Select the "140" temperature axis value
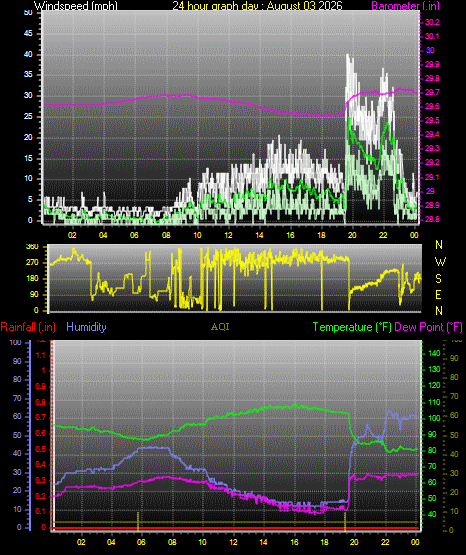 point(434,353)
